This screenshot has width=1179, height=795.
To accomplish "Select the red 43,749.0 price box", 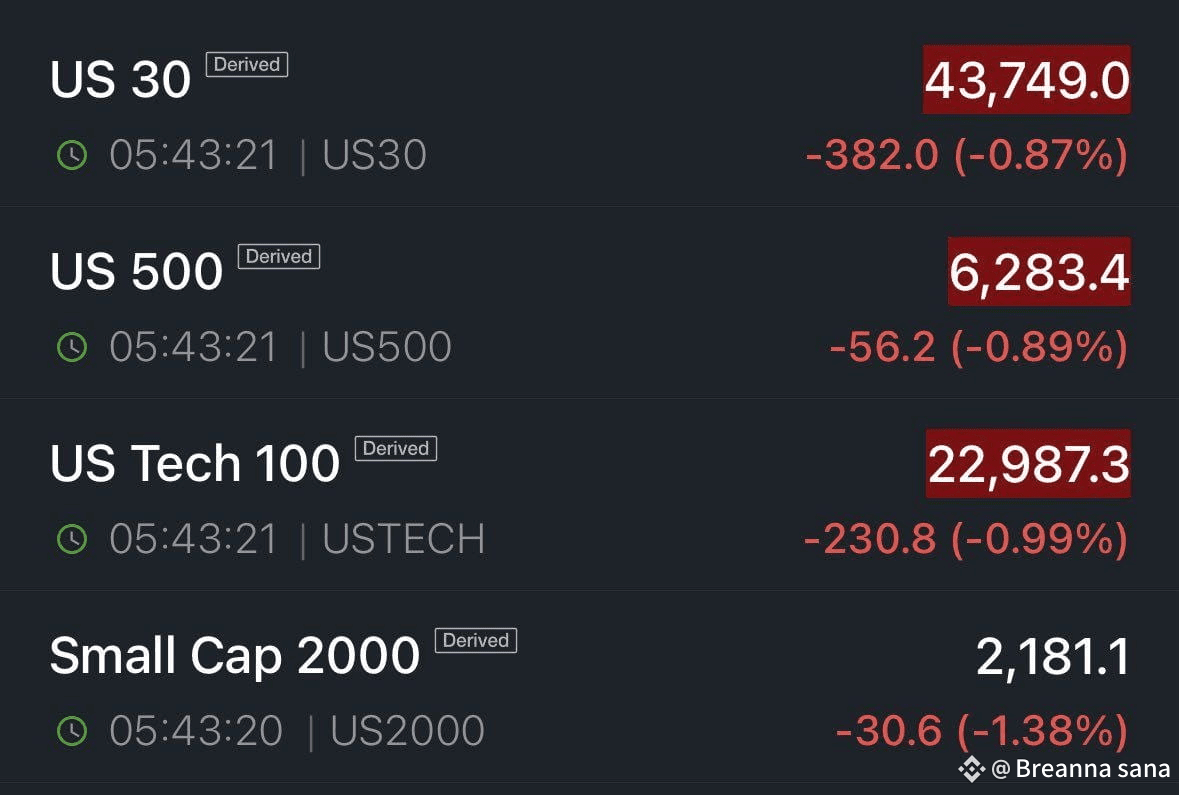I will click(1026, 80).
